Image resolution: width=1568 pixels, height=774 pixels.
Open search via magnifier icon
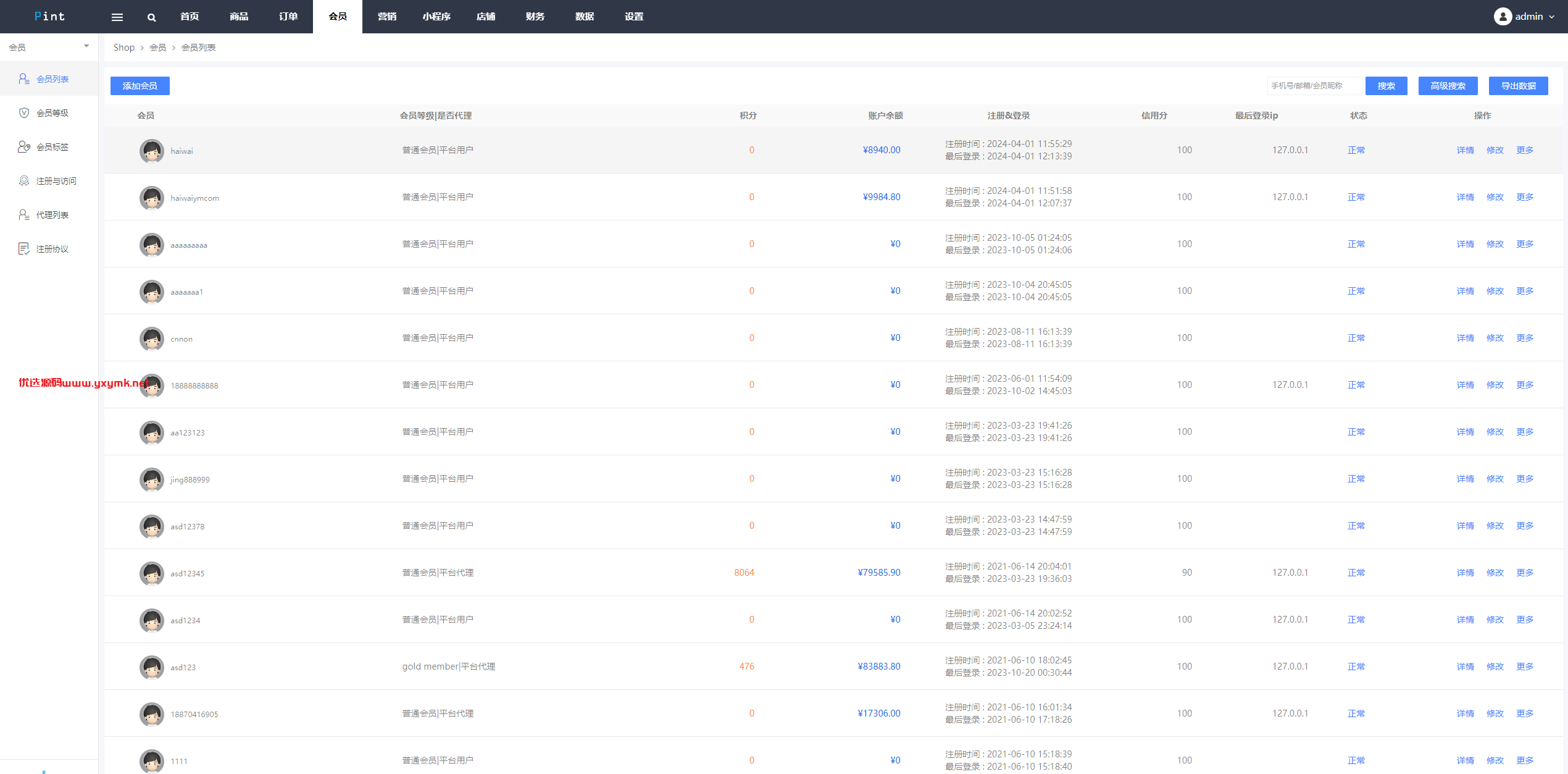pyautogui.click(x=152, y=17)
